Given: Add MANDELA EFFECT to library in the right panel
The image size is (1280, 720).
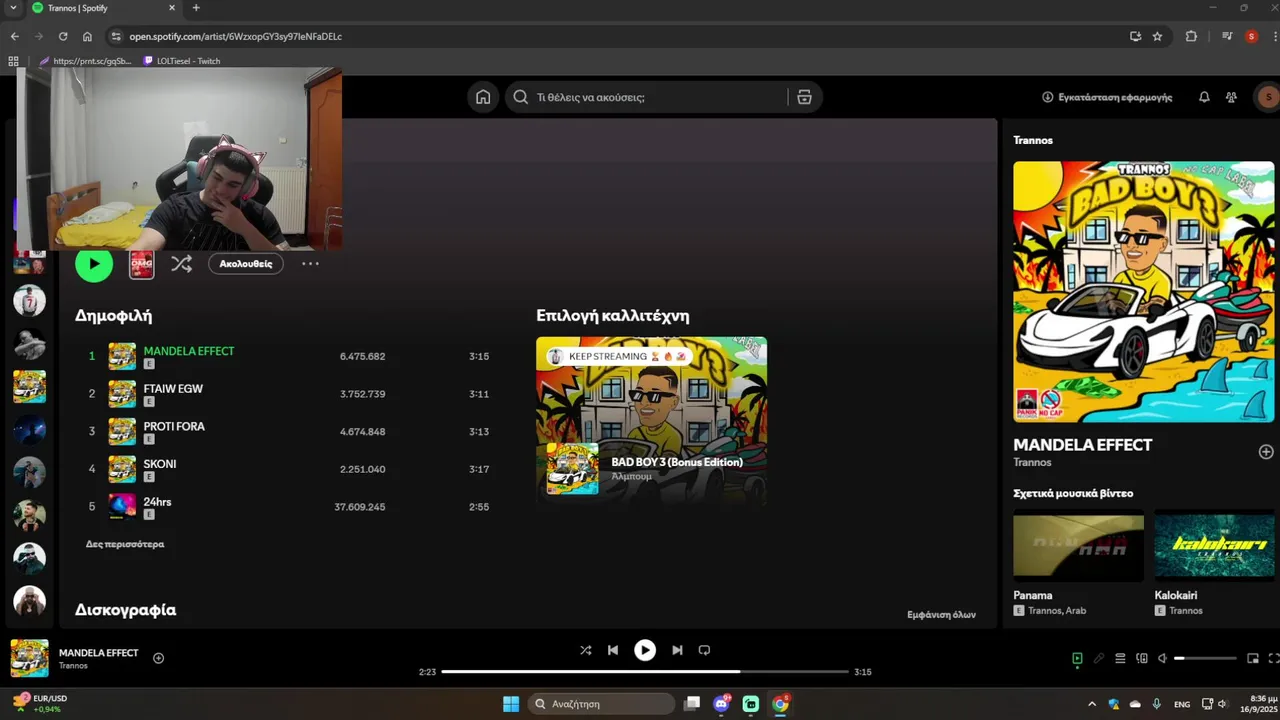Looking at the screenshot, I should pyautogui.click(x=1266, y=452).
